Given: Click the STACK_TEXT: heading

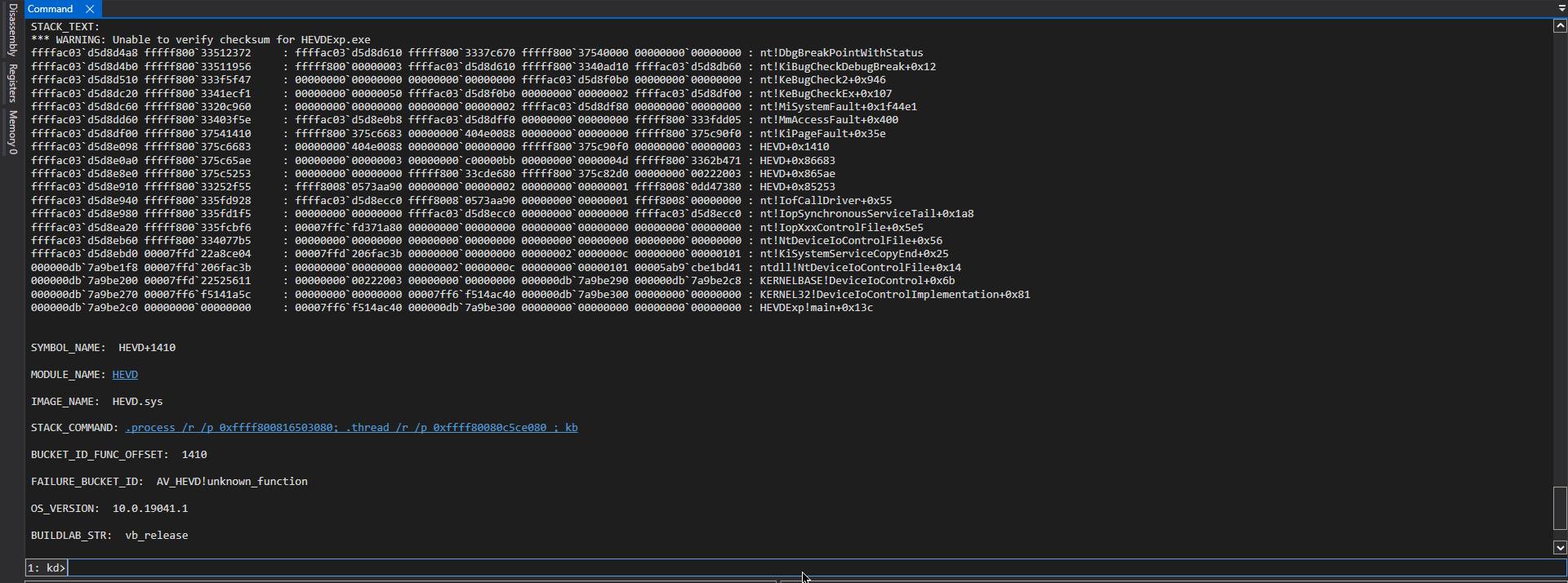Looking at the screenshot, I should pos(65,27).
